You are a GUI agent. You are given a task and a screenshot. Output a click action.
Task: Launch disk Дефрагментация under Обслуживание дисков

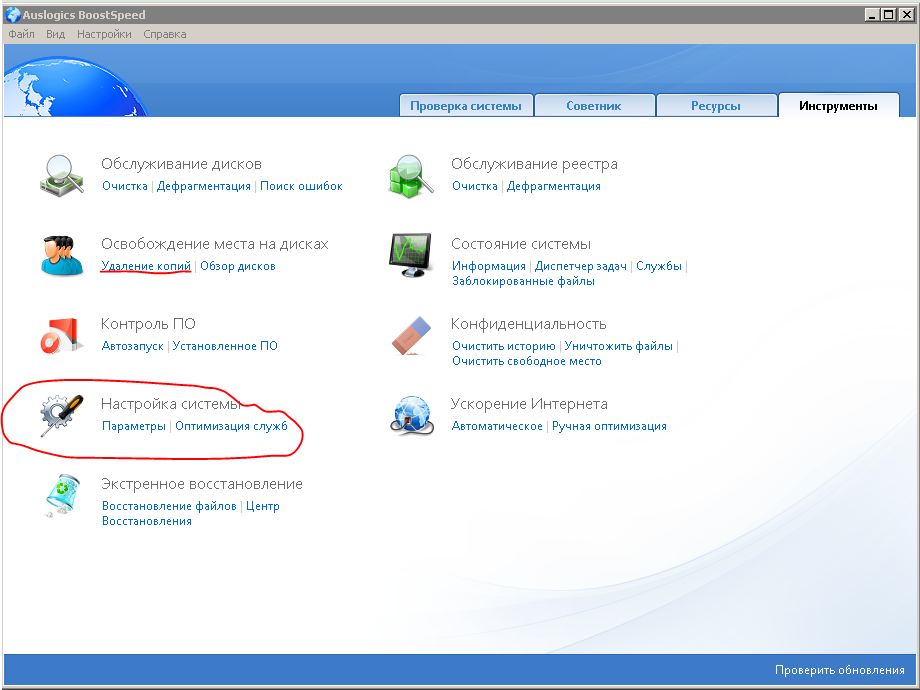[204, 186]
